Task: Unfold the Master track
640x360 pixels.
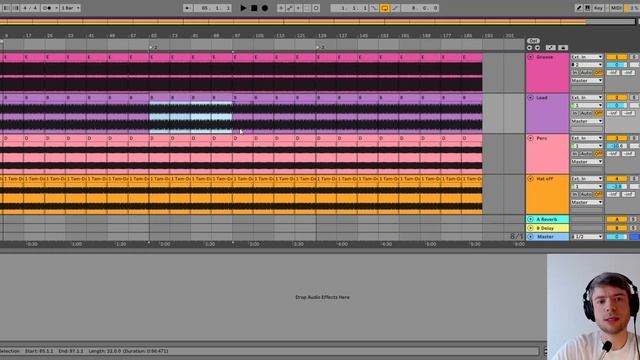Action: 531,237
